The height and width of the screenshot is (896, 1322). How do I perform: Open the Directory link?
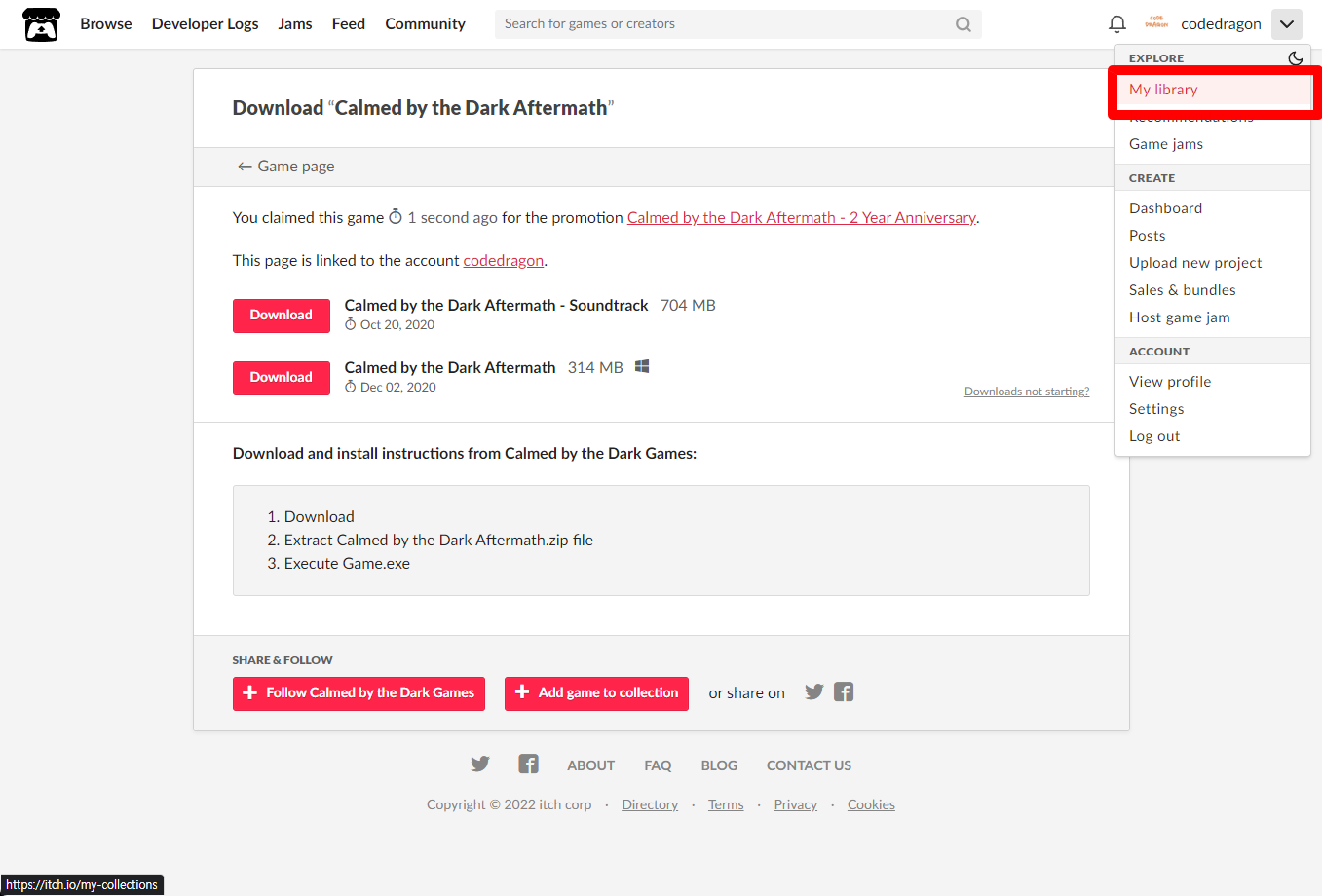pos(650,804)
